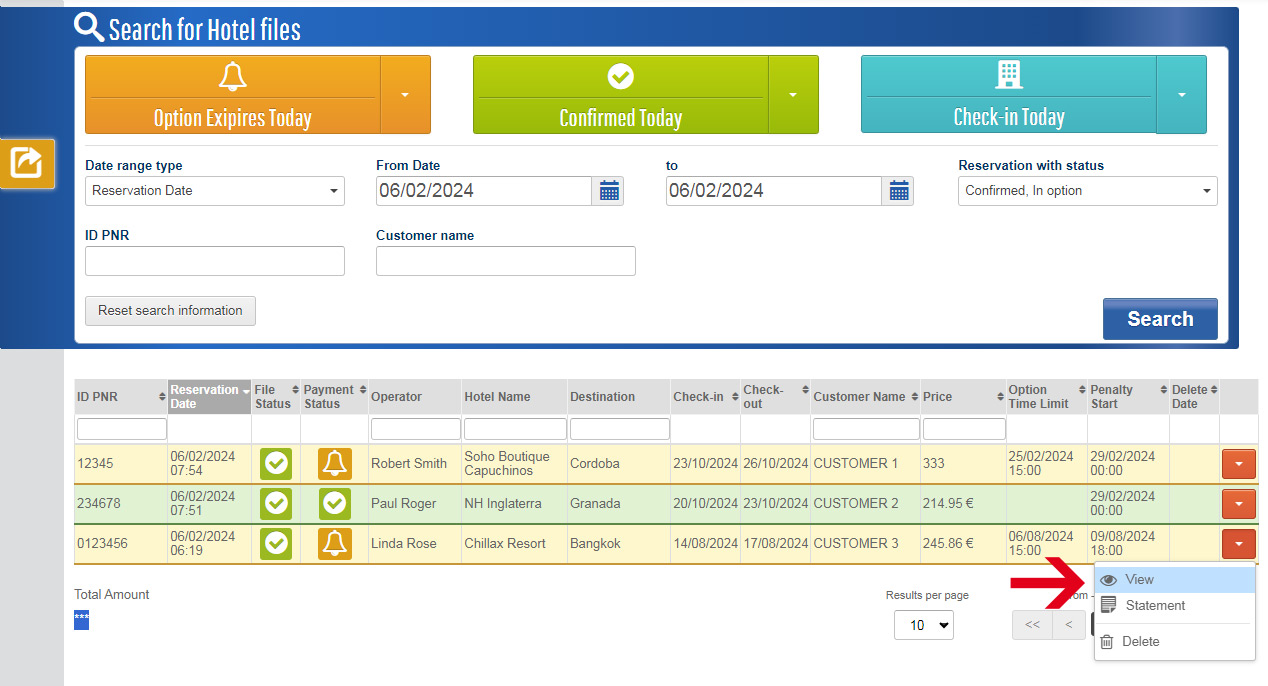1268x686 pixels.
Task: Click the orange export icon on left sidebar
Action: (x=27, y=162)
